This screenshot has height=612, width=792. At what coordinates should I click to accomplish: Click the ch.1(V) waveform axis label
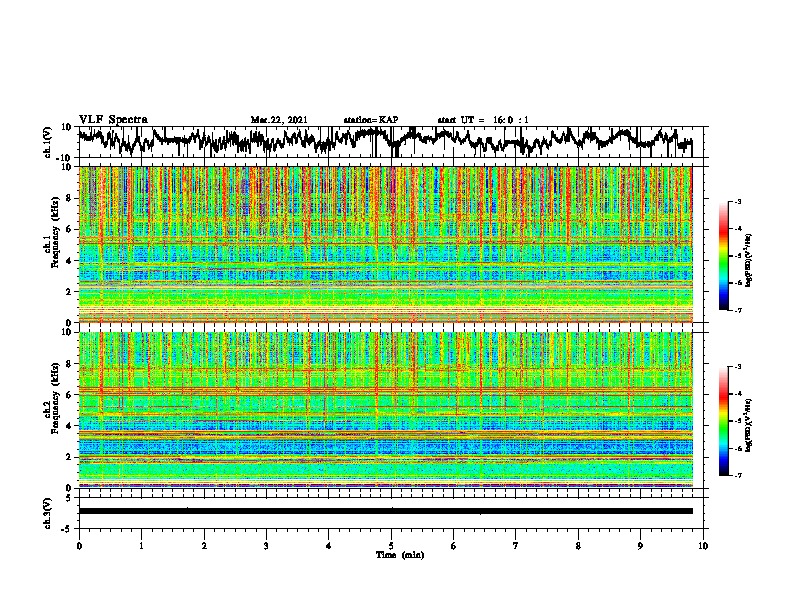coord(48,142)
